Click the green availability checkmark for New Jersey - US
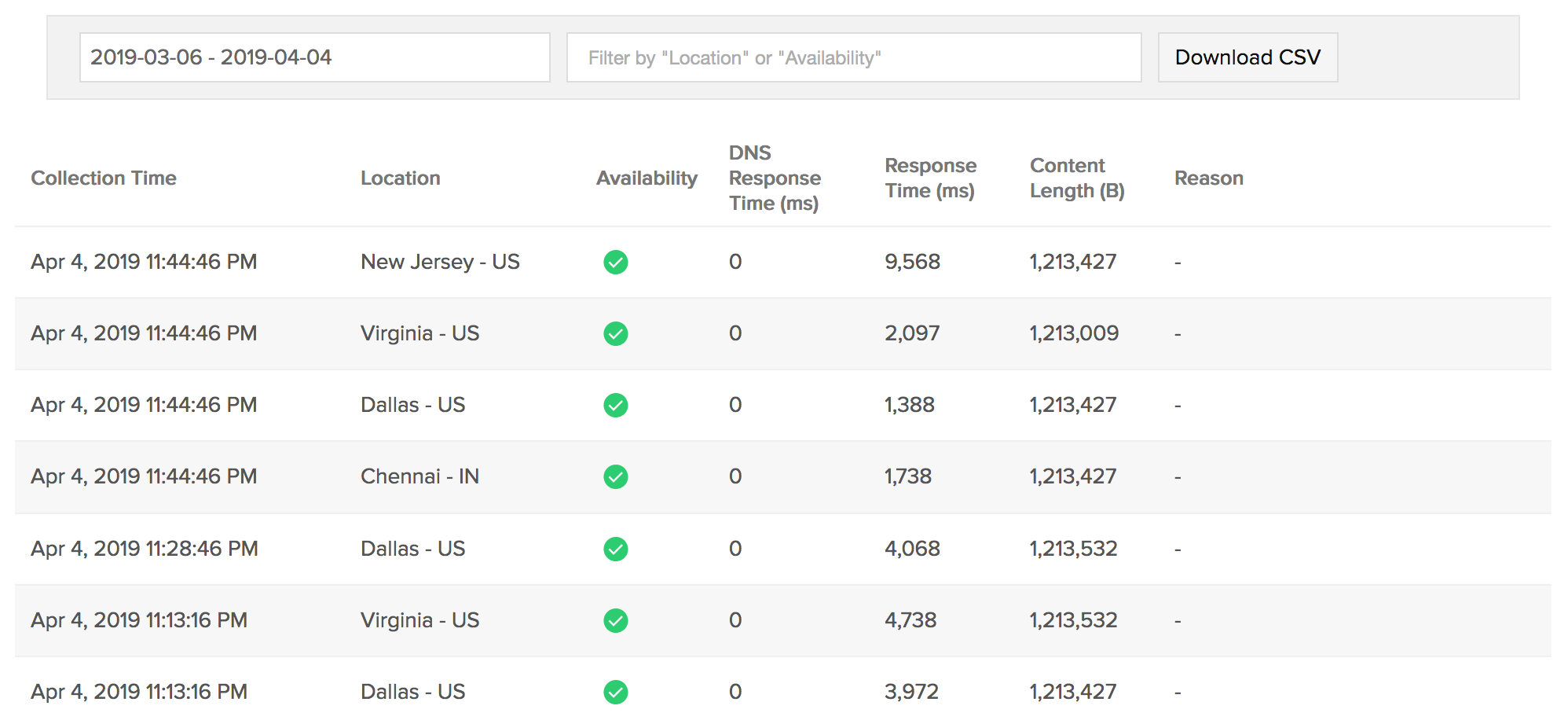Image resolution: width=1568 pixels, height=724 pixels. 615,262
